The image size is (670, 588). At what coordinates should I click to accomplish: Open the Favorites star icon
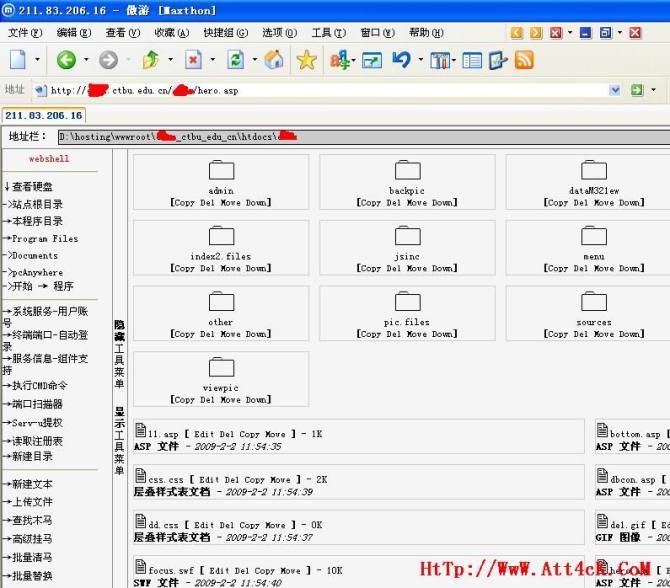(x=307, y=60)
